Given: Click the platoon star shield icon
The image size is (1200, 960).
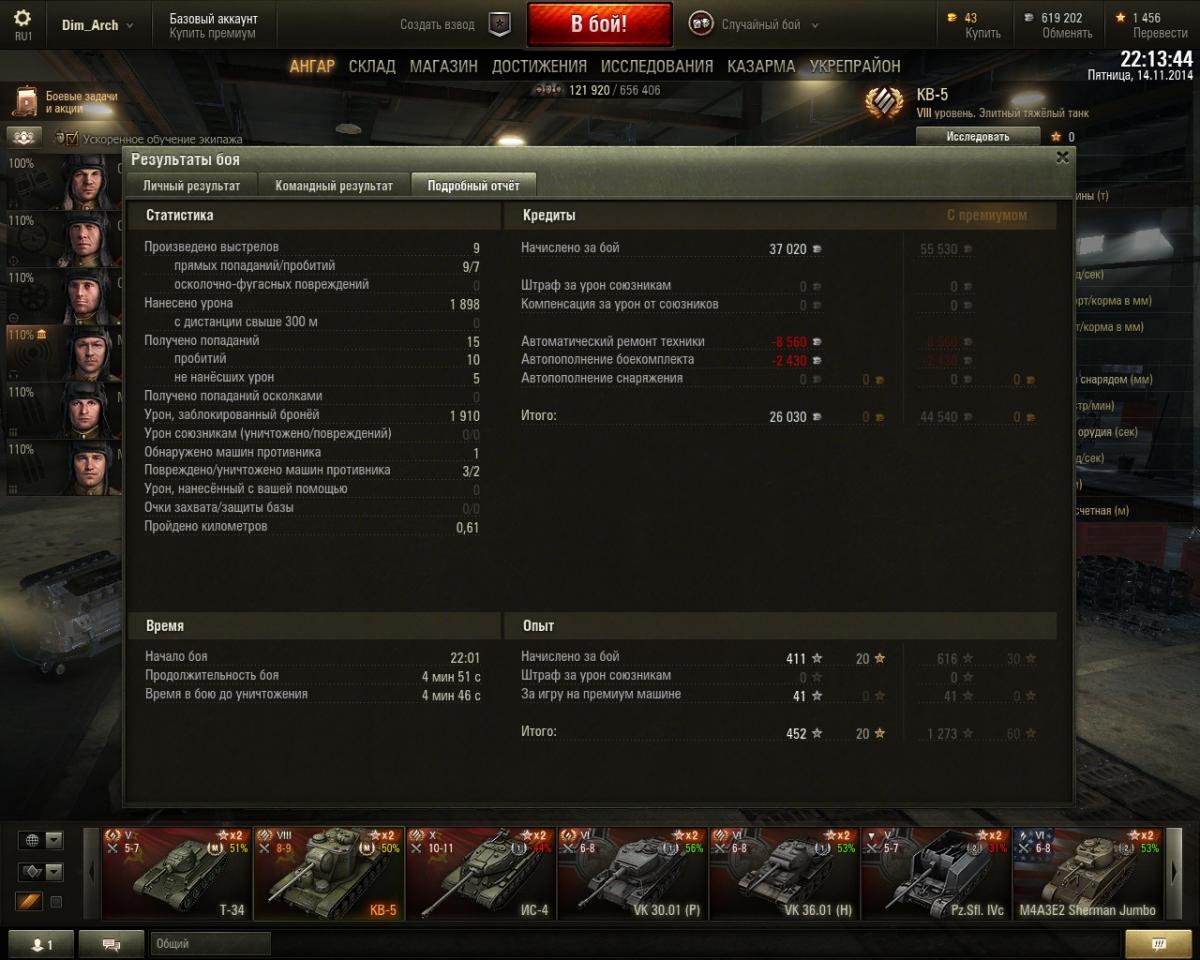Looking at the screenshot, I should click(x=499, y=25).
